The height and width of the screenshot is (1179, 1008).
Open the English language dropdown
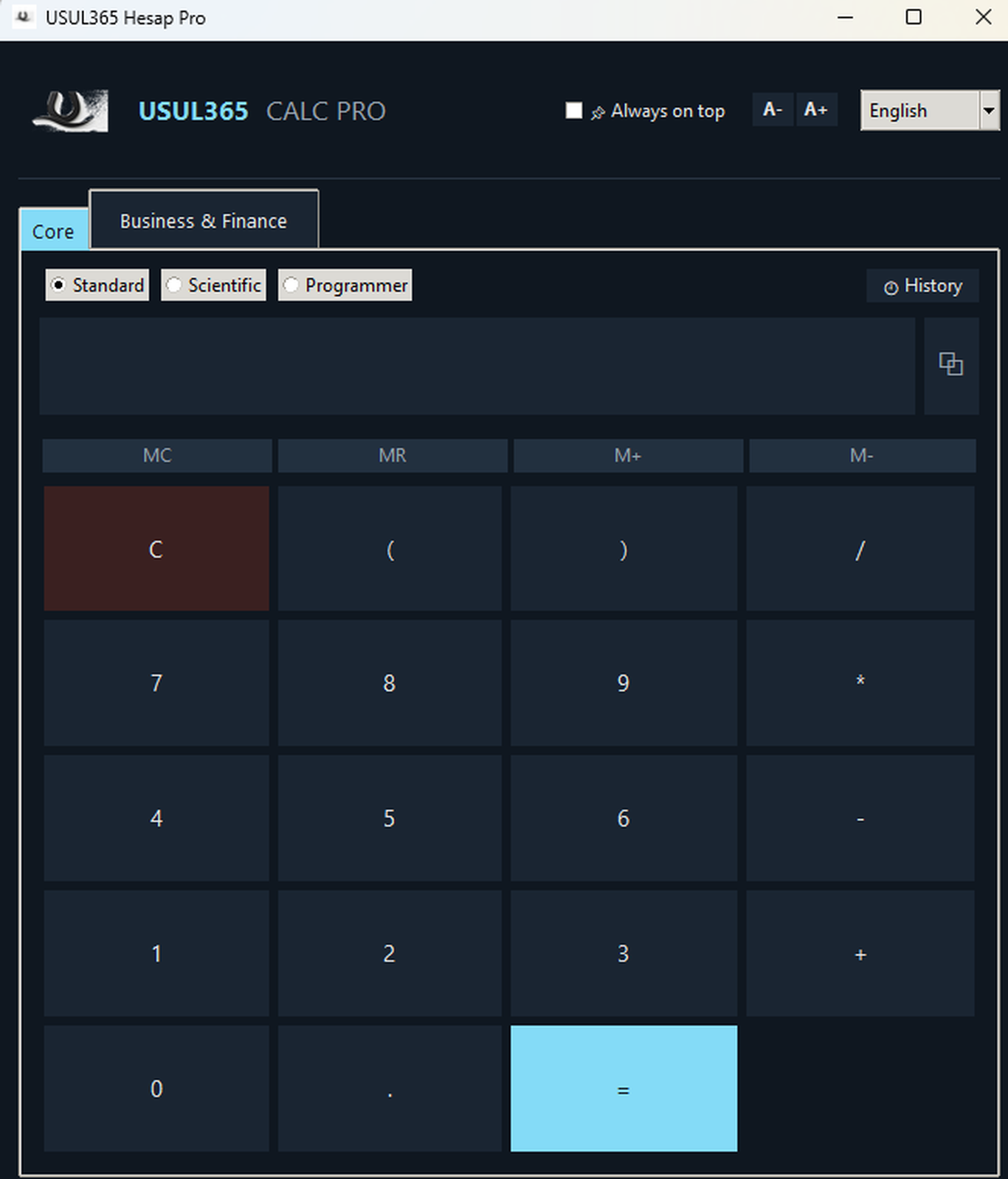930,111
